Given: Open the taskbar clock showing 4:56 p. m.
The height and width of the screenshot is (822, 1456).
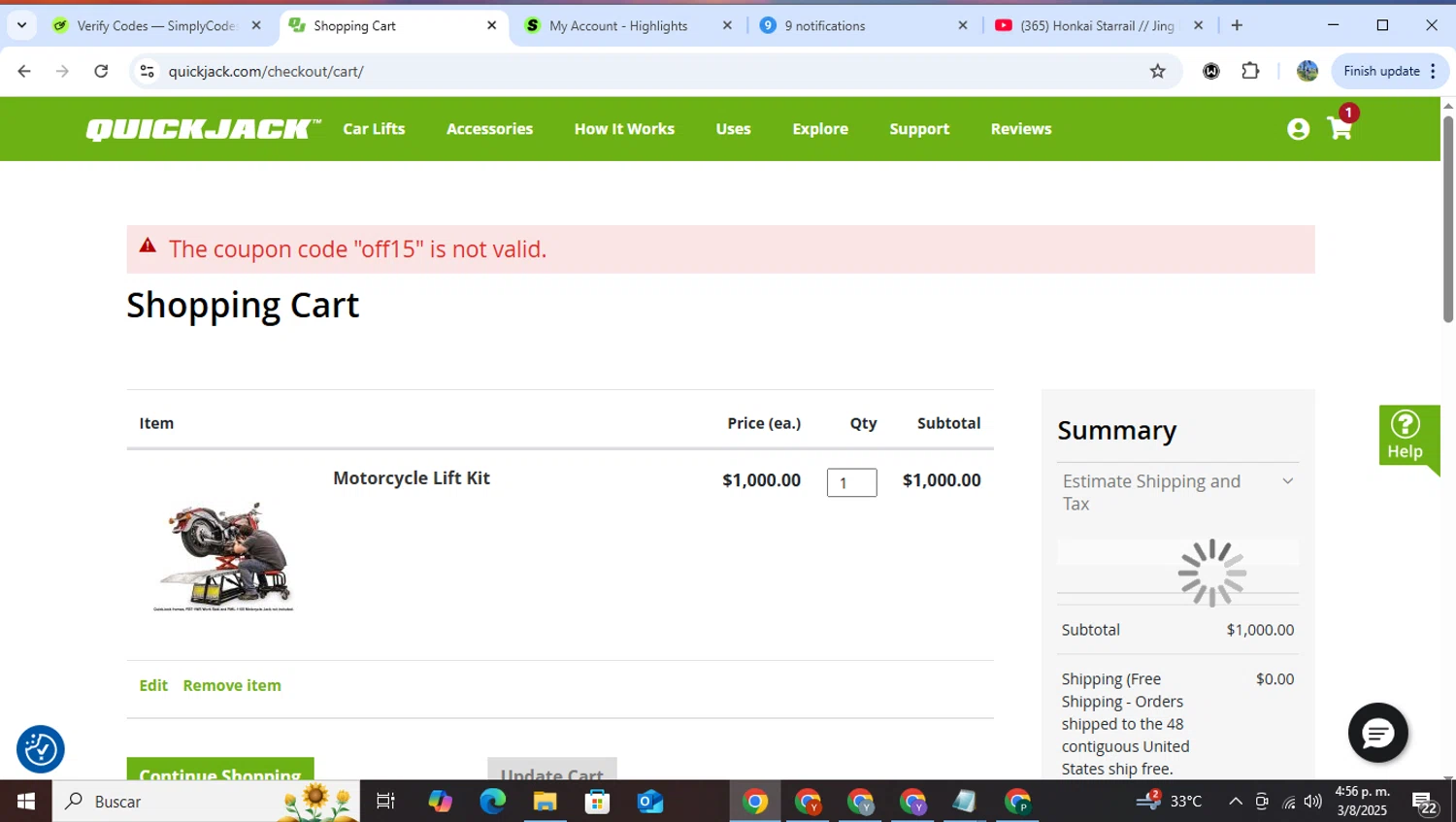Looking at the screenshot, I should (x=1362, y=801).
